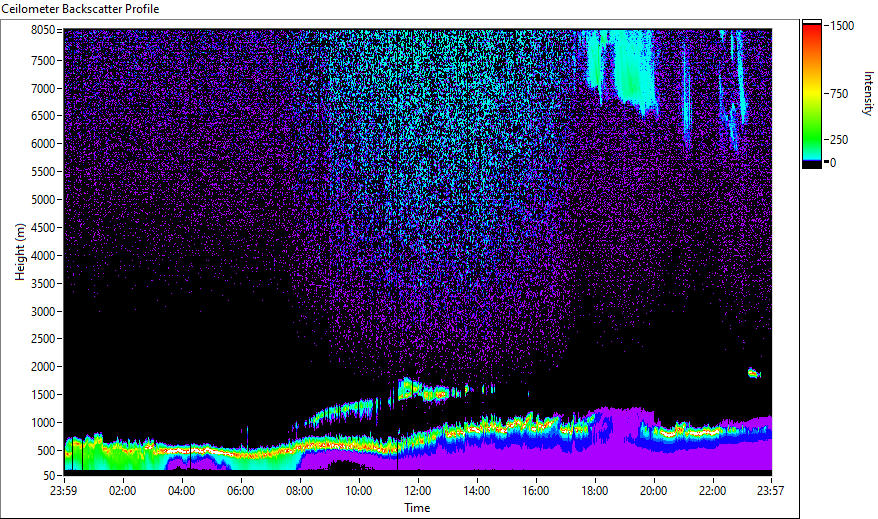Click the 4000 height axis value
Viewport: 878px width, 519px height.
click(x=43, y=256)
